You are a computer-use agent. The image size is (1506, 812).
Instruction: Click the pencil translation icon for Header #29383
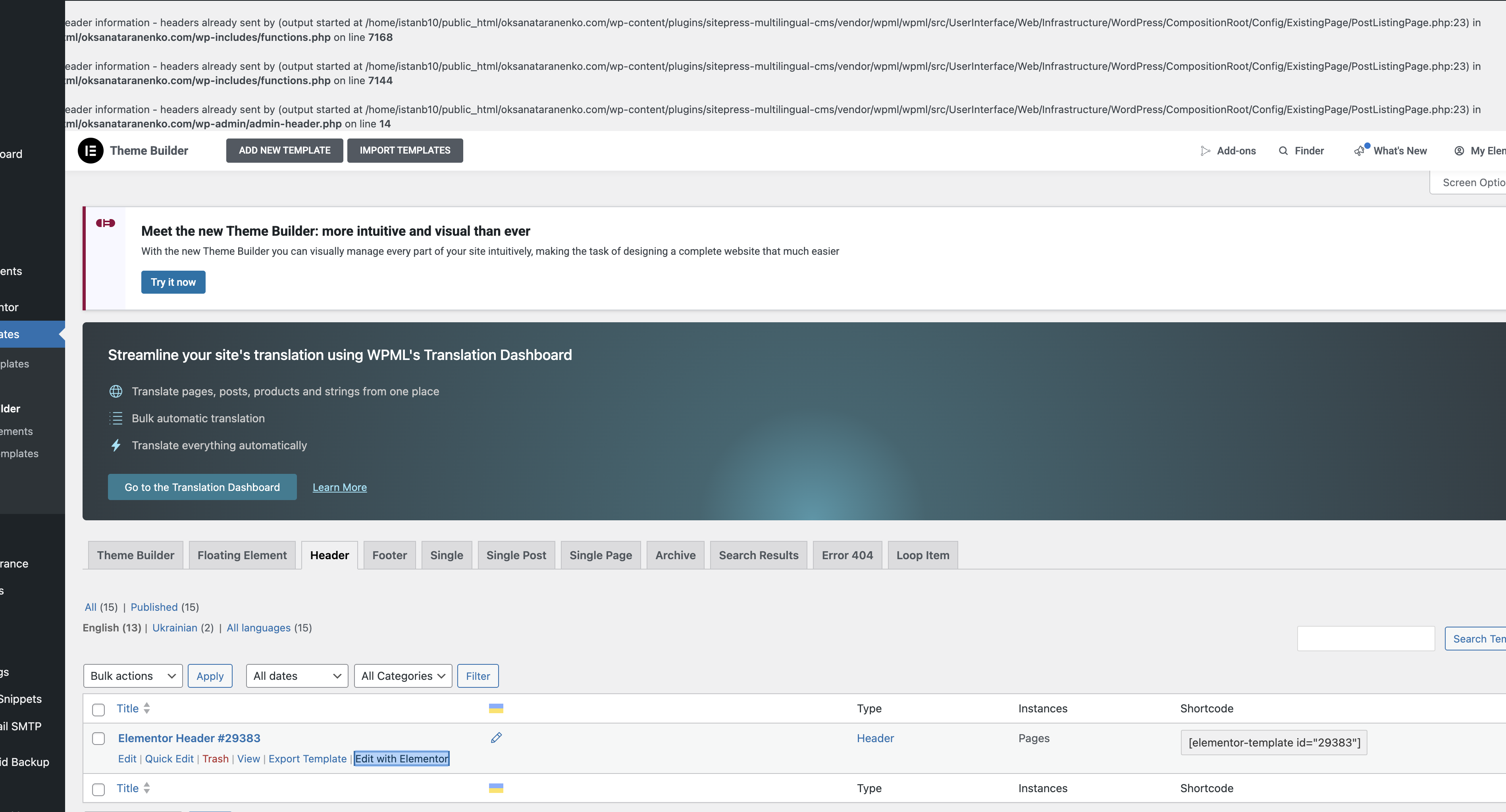pos(496,738)
